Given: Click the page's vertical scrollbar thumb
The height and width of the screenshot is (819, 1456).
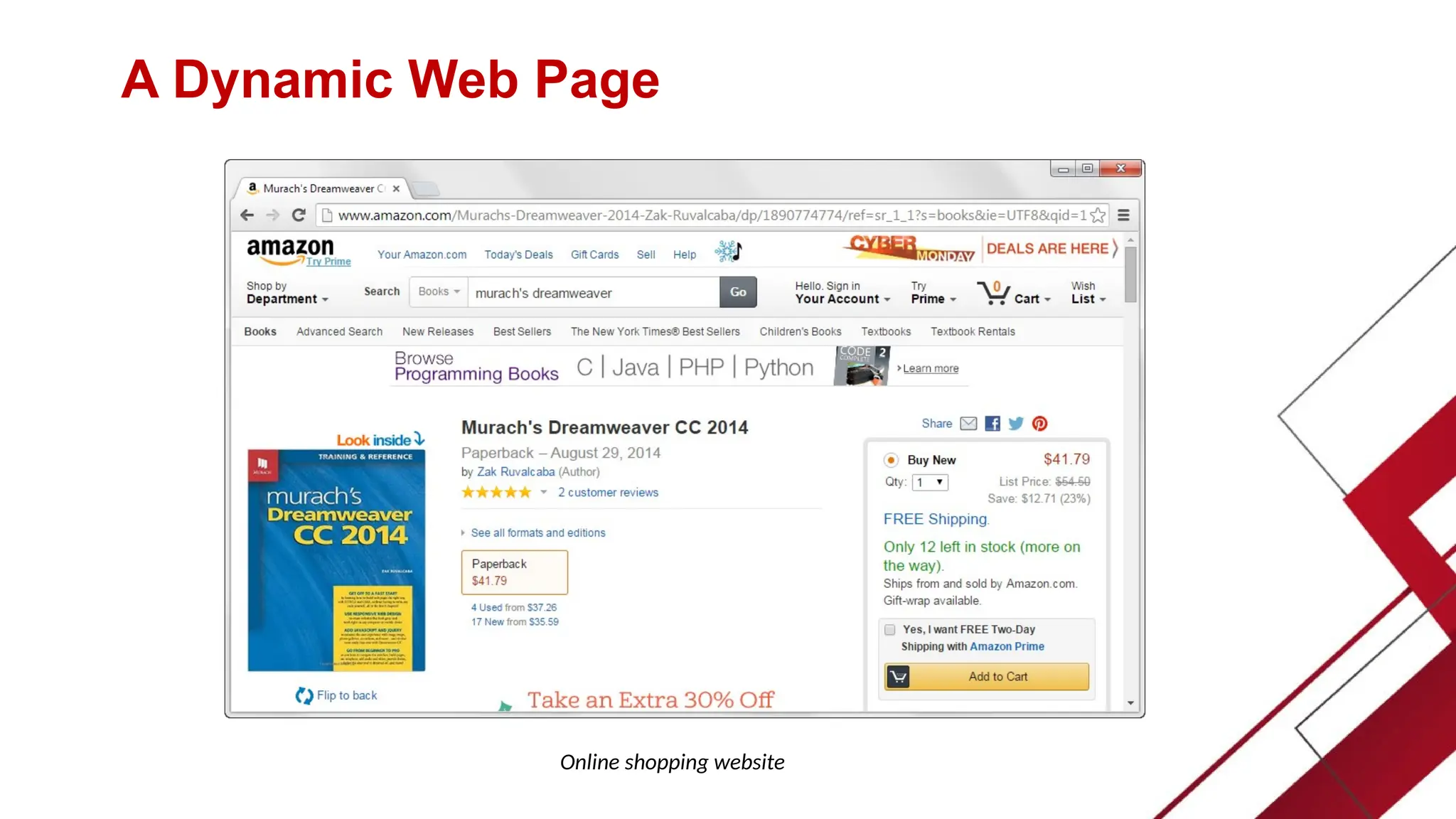Looking at the screenshot, I should (1130, 274).
